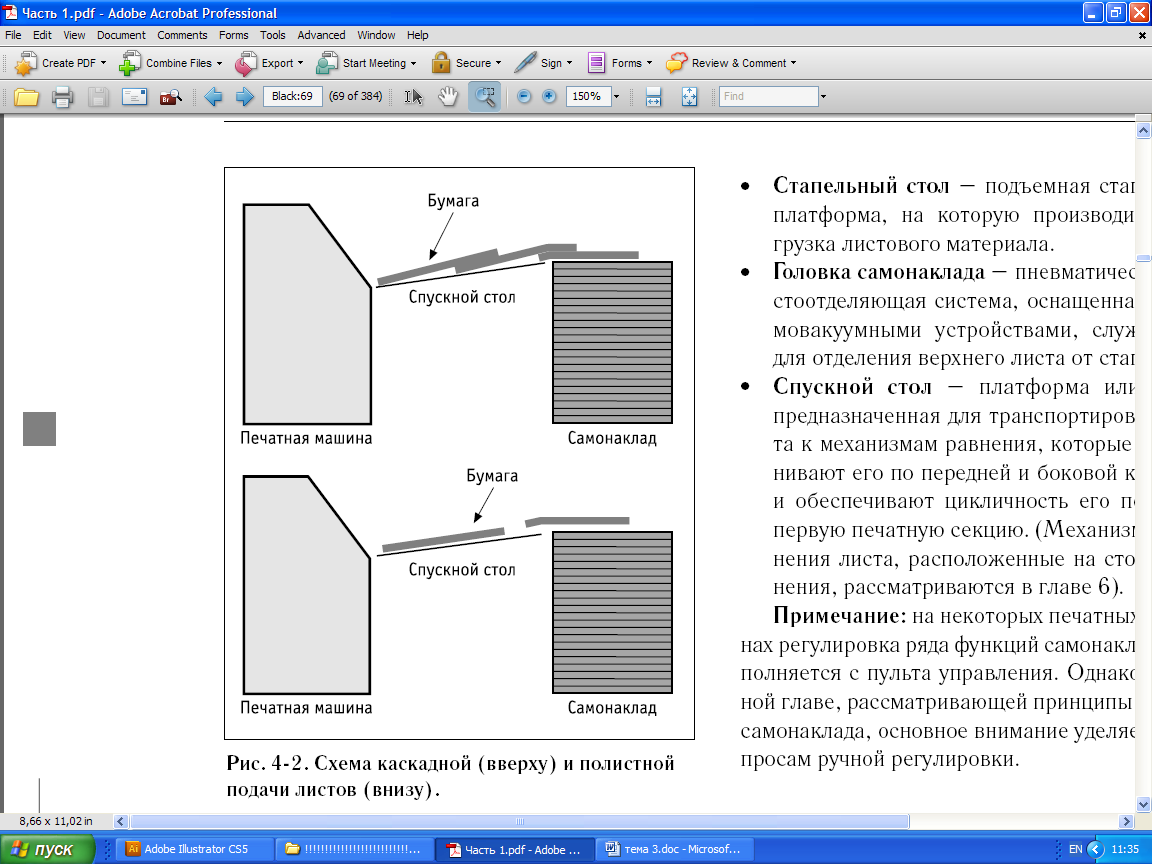This screenshot has width=1152, height=864.
Task: Expand the Export dropdown arrow
Action: click(300, 63)
